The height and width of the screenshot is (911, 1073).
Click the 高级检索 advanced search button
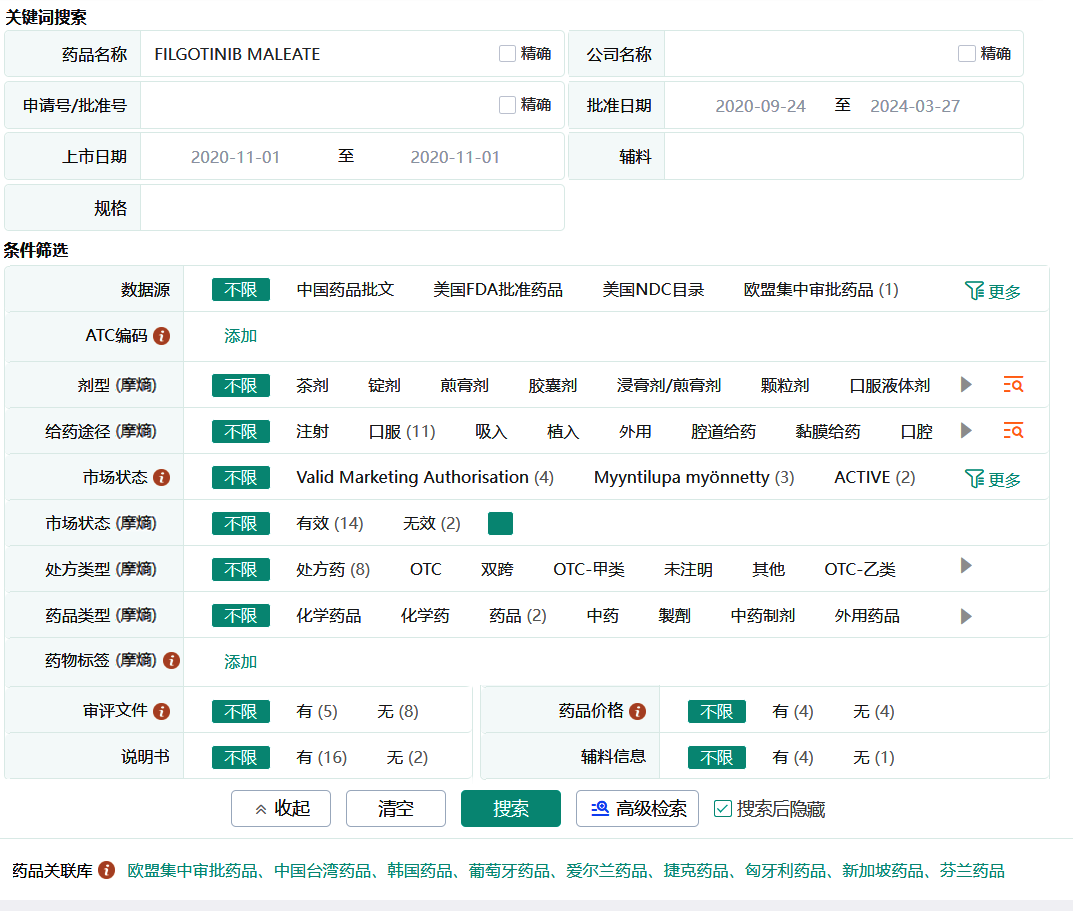click(639, 809)
